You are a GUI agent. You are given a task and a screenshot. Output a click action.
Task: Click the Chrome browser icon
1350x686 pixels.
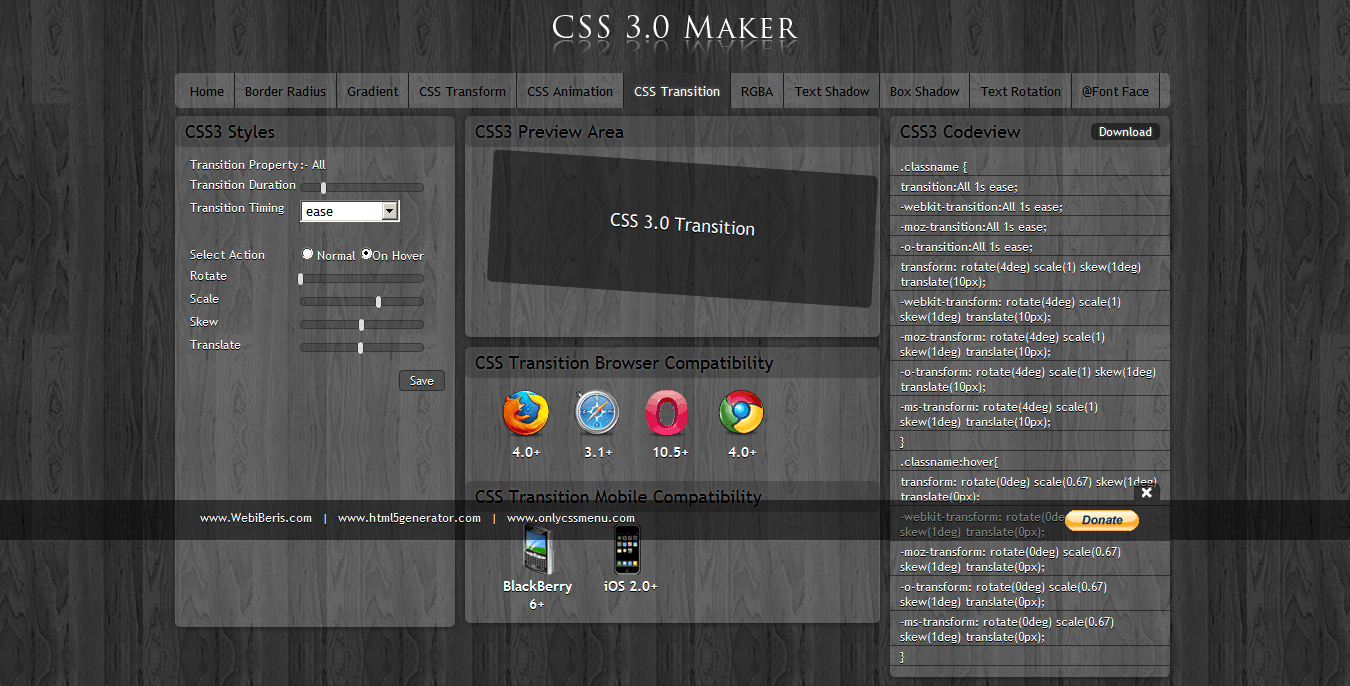pyautogui.click(x=741, y=413)
